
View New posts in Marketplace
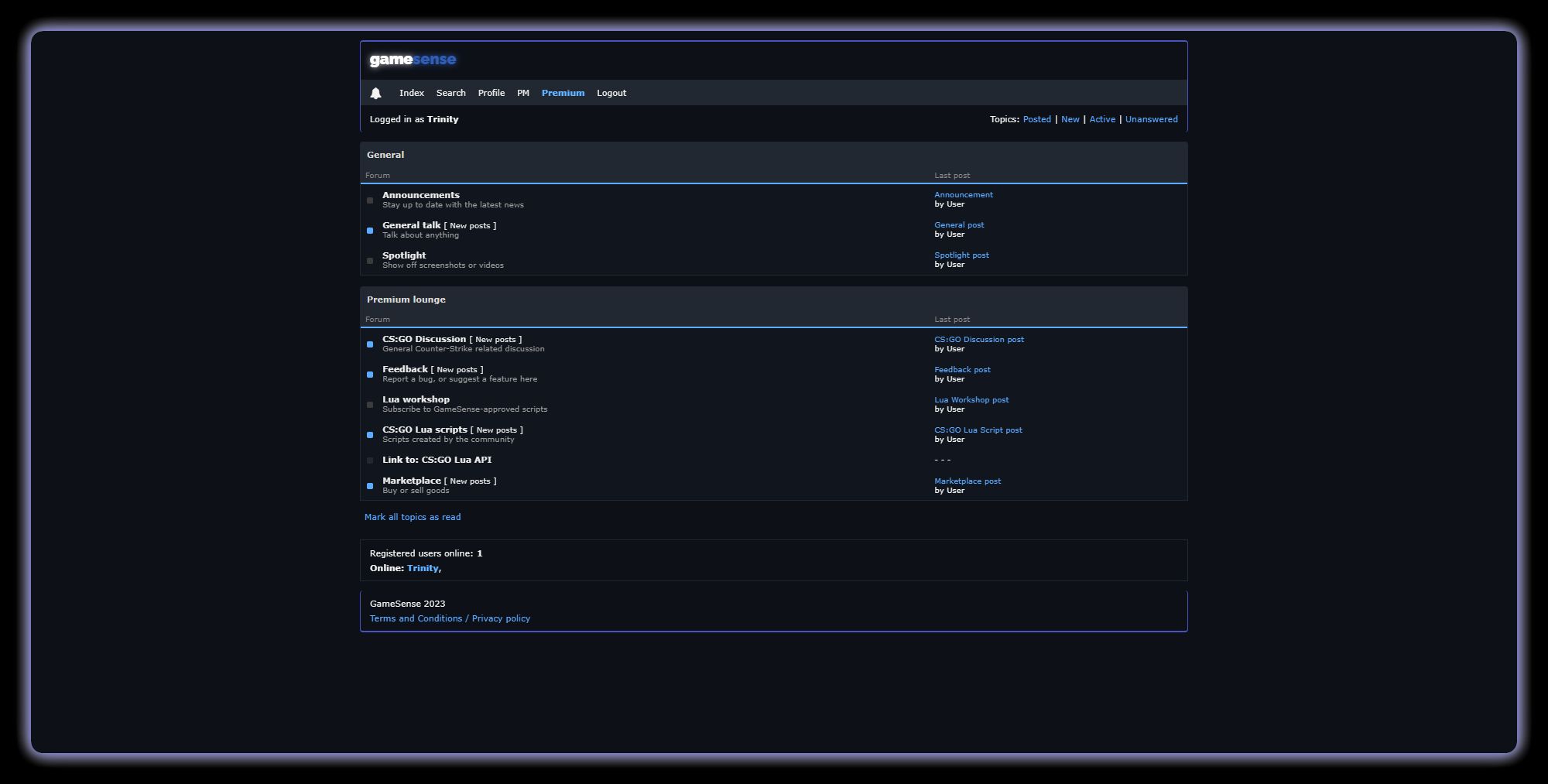click(x=470, y=481)
